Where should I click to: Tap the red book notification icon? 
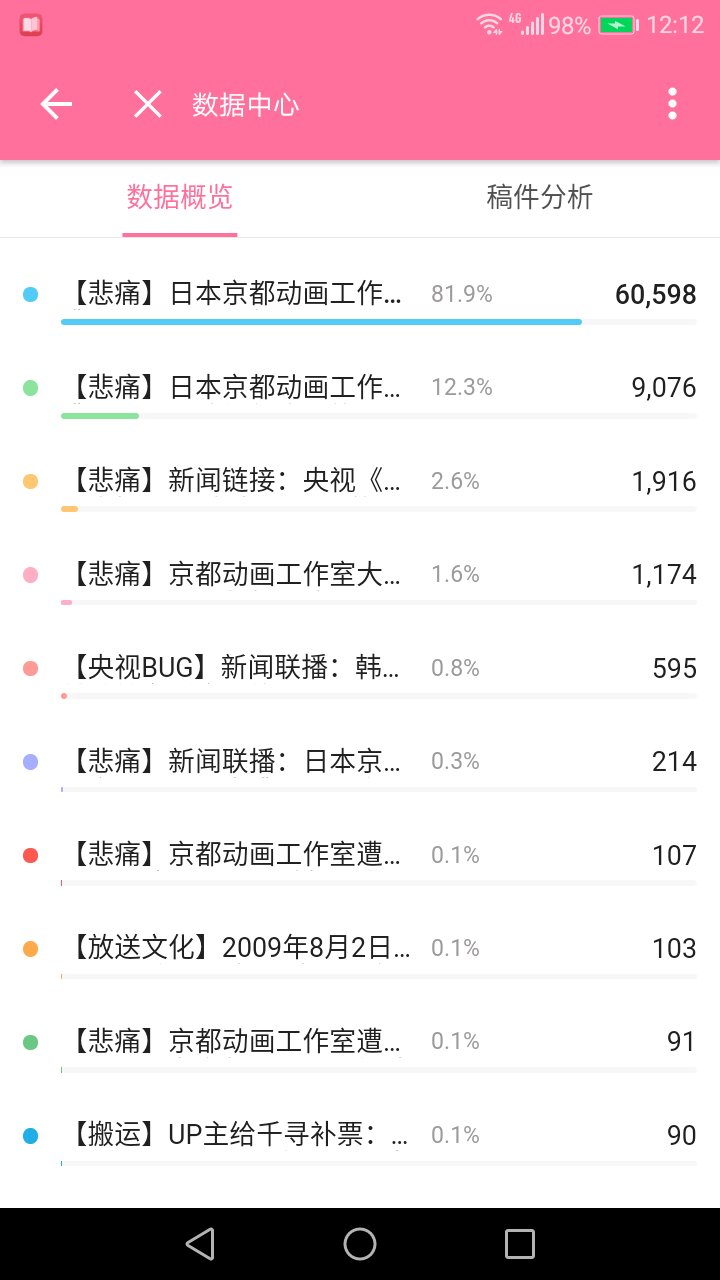31,26
